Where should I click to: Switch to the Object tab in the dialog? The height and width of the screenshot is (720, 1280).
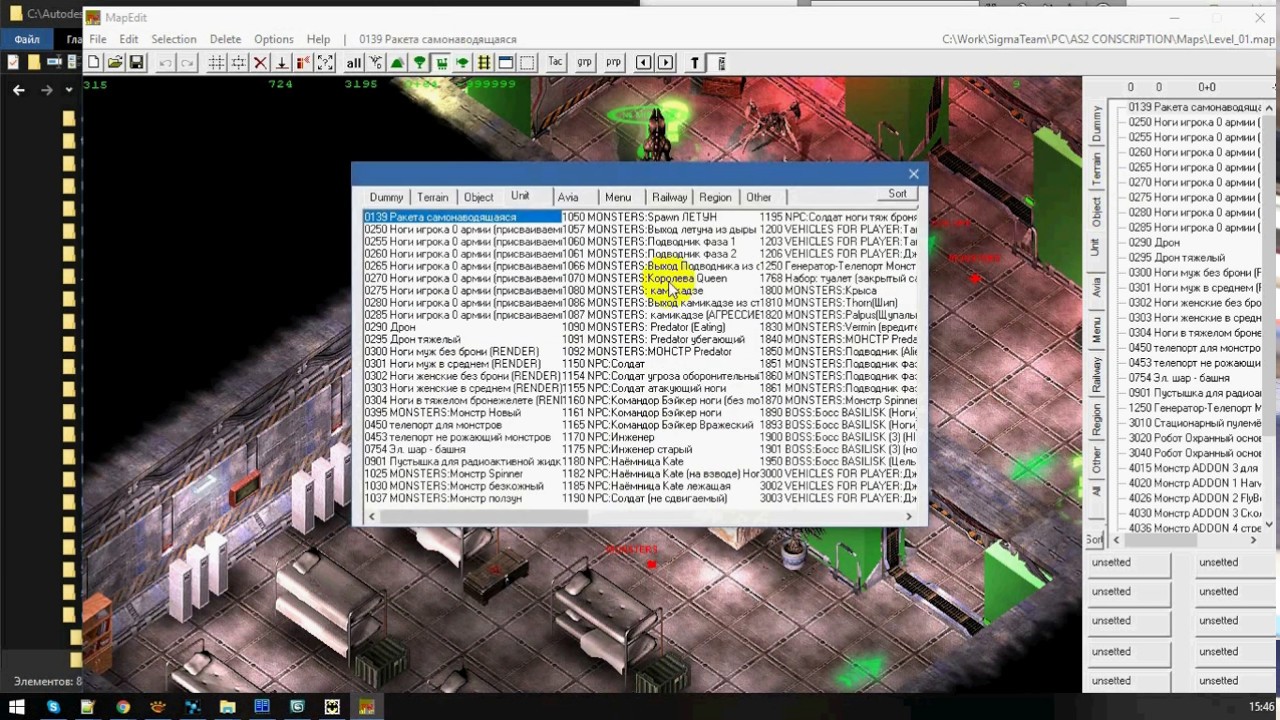click(478, 197)
